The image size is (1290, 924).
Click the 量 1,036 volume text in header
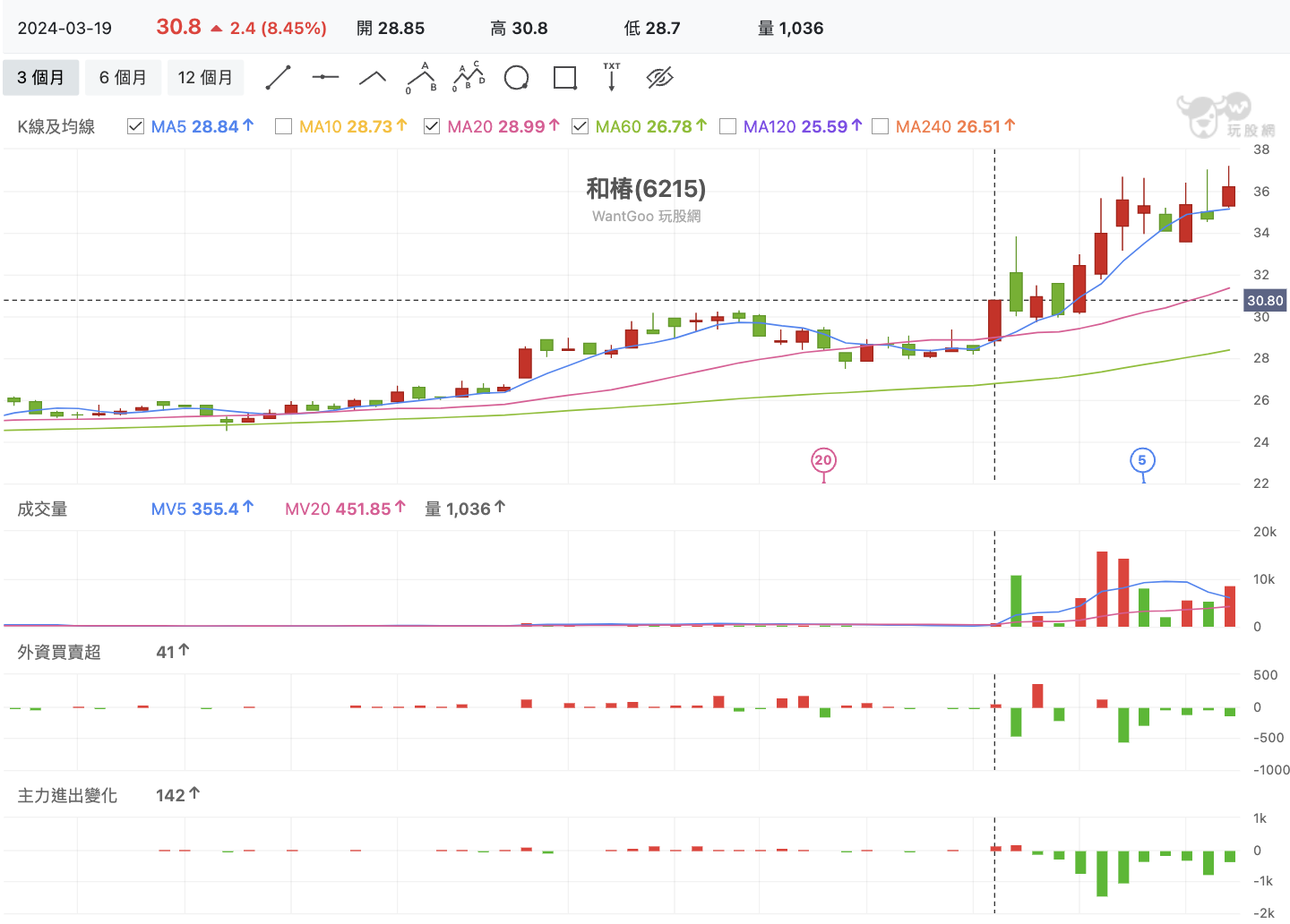790,28
